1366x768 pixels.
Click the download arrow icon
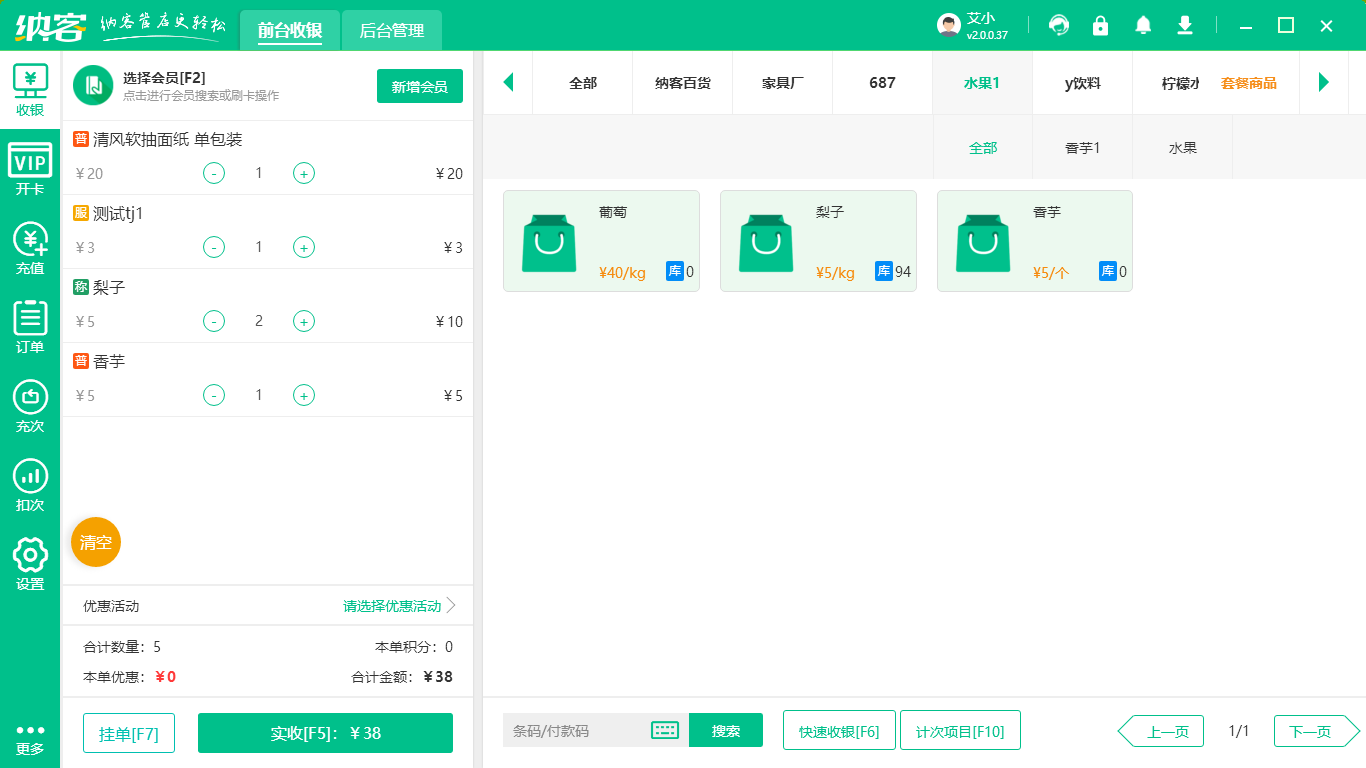point(1185,25)
